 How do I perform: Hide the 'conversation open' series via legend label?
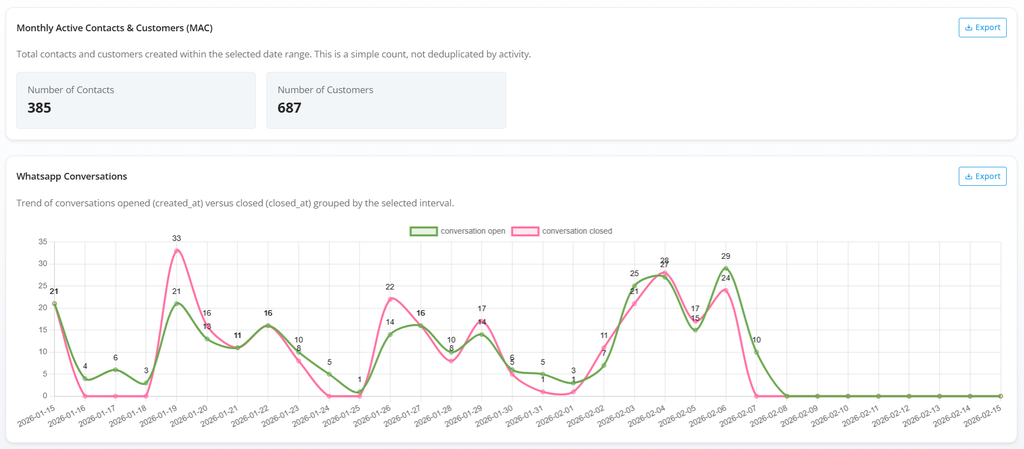[473, 231]
